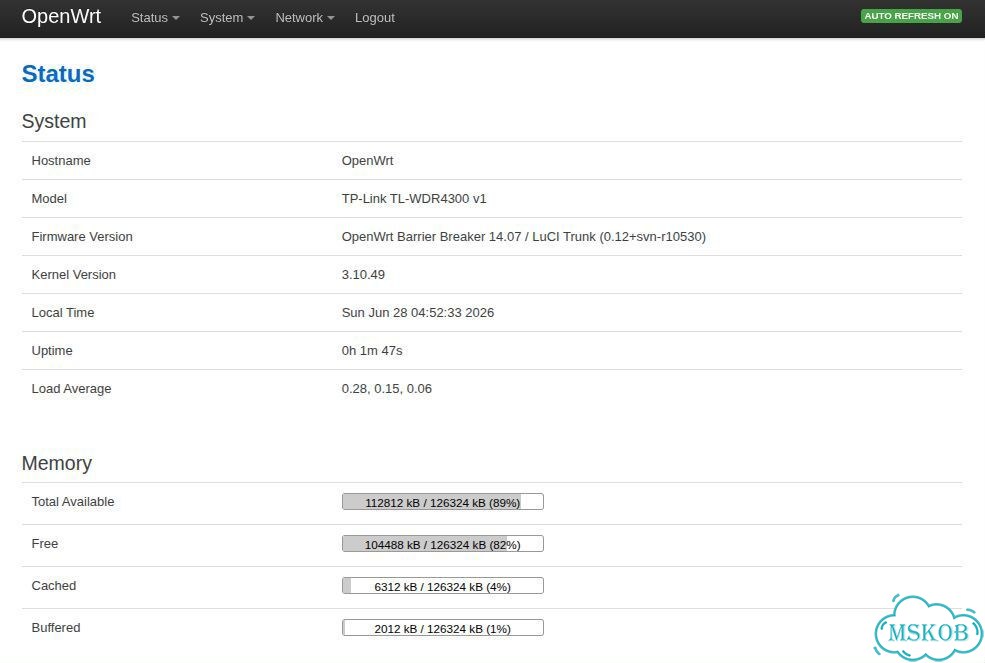Select the hostname value OpenWrt
985x663 pixels.
tap(367, 161)
